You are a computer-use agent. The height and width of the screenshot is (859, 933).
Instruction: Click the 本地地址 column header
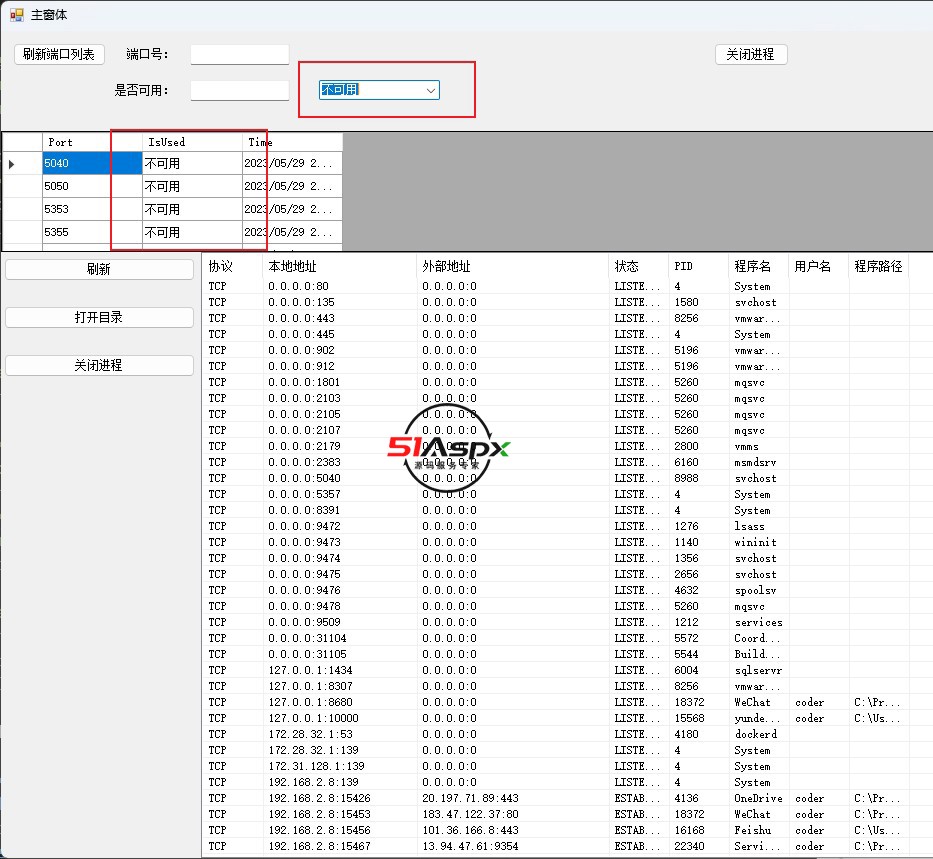(339, 266)
